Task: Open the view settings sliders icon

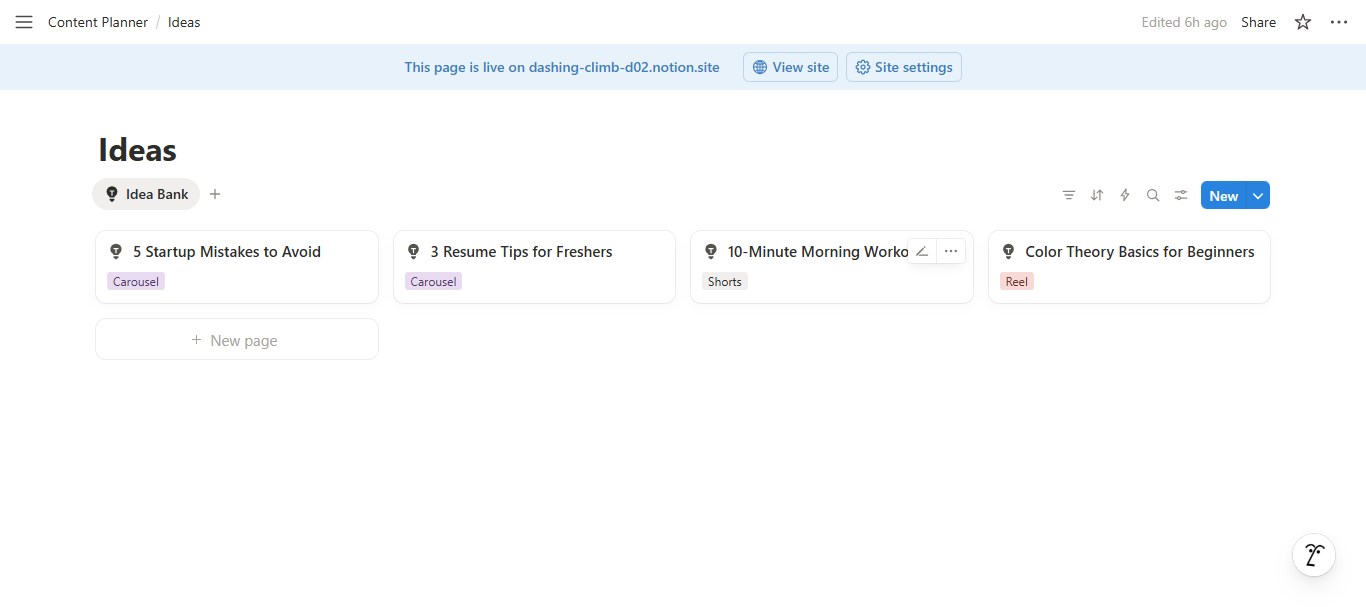Action: tap(1181, 196)
